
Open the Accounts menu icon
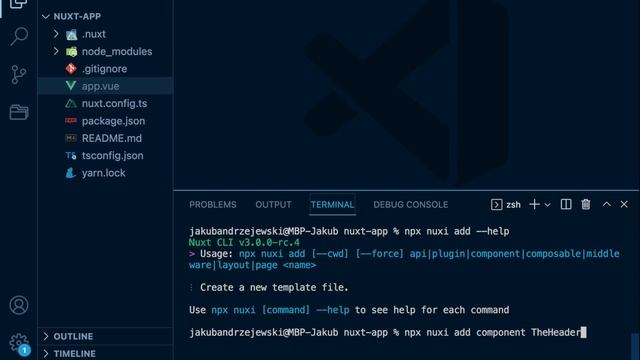click(x=19, y=305)
